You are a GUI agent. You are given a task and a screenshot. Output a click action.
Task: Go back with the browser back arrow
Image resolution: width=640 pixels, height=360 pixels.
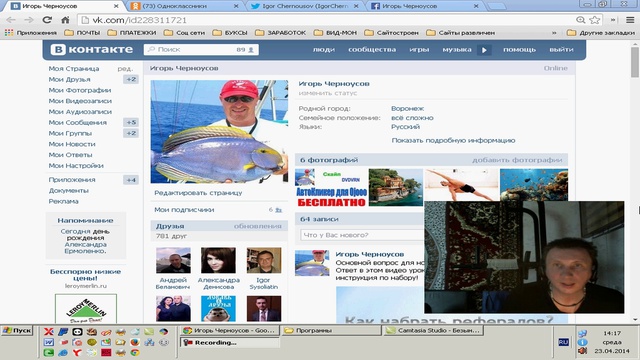click(x=11, y=20)
